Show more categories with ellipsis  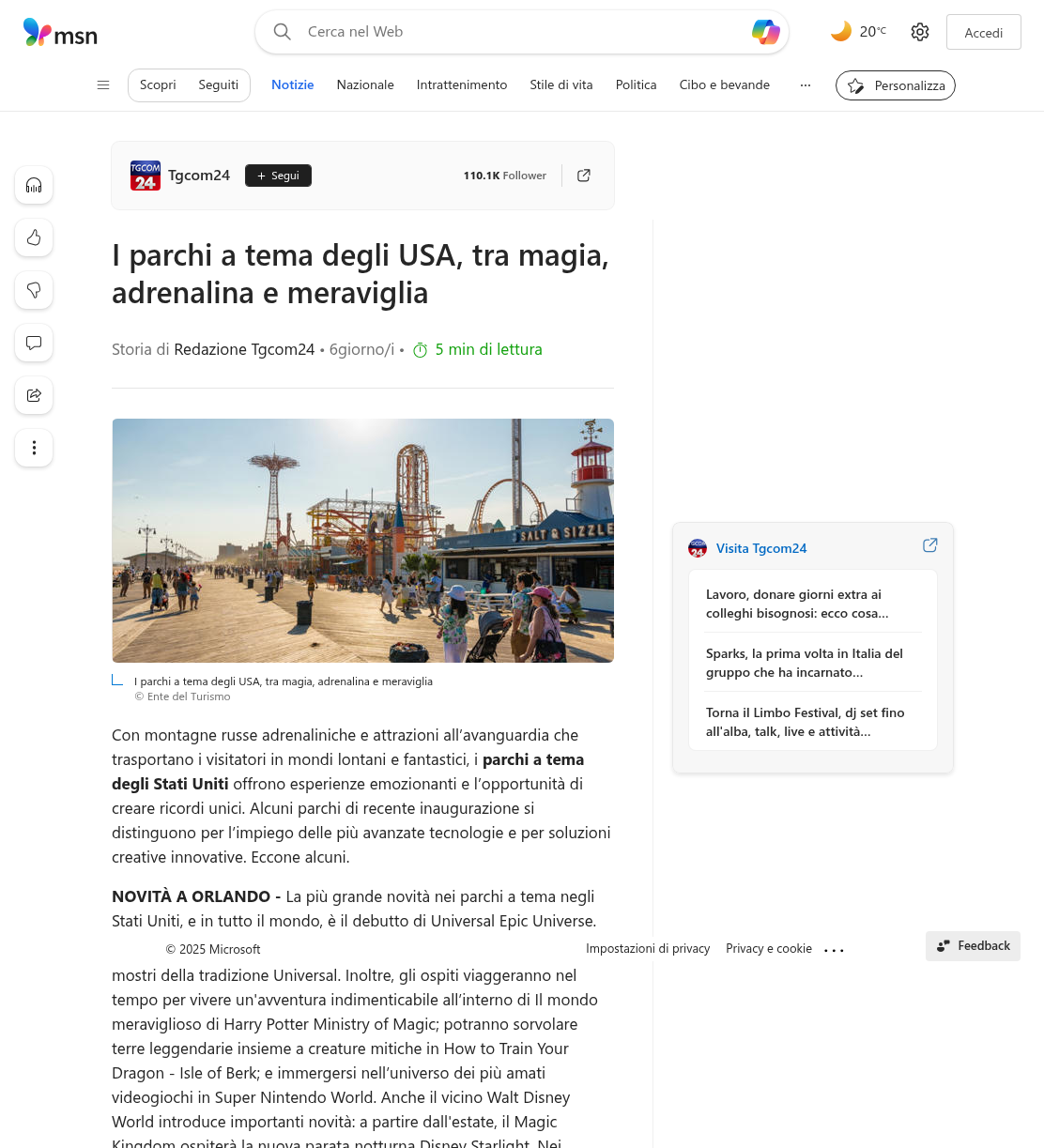[x=806, y=84]
